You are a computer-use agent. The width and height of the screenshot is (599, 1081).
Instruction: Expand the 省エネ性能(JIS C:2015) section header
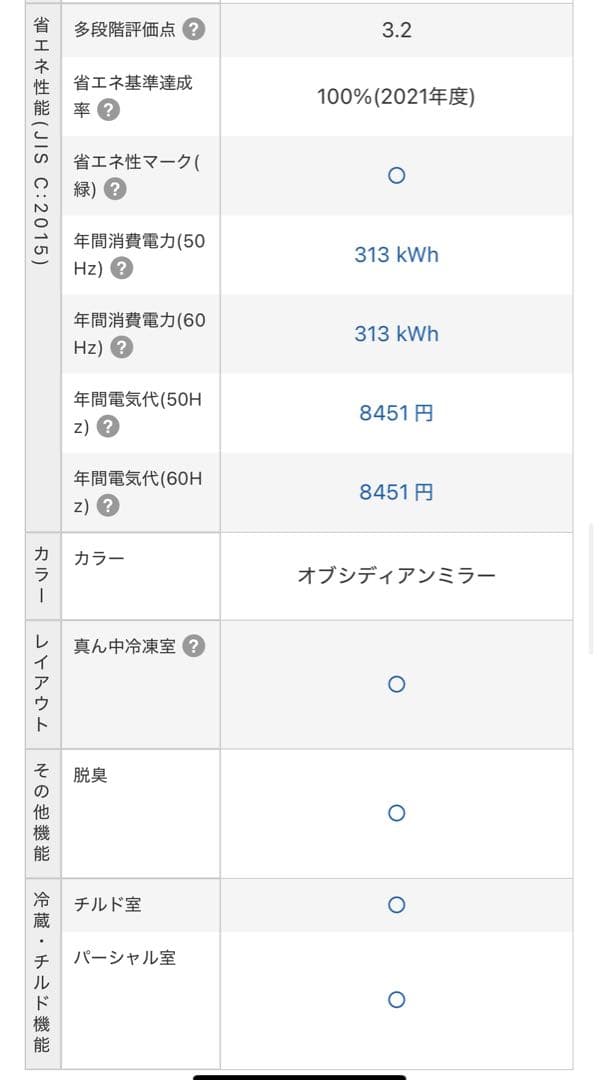pyautogui.click(x=41, y=265)
